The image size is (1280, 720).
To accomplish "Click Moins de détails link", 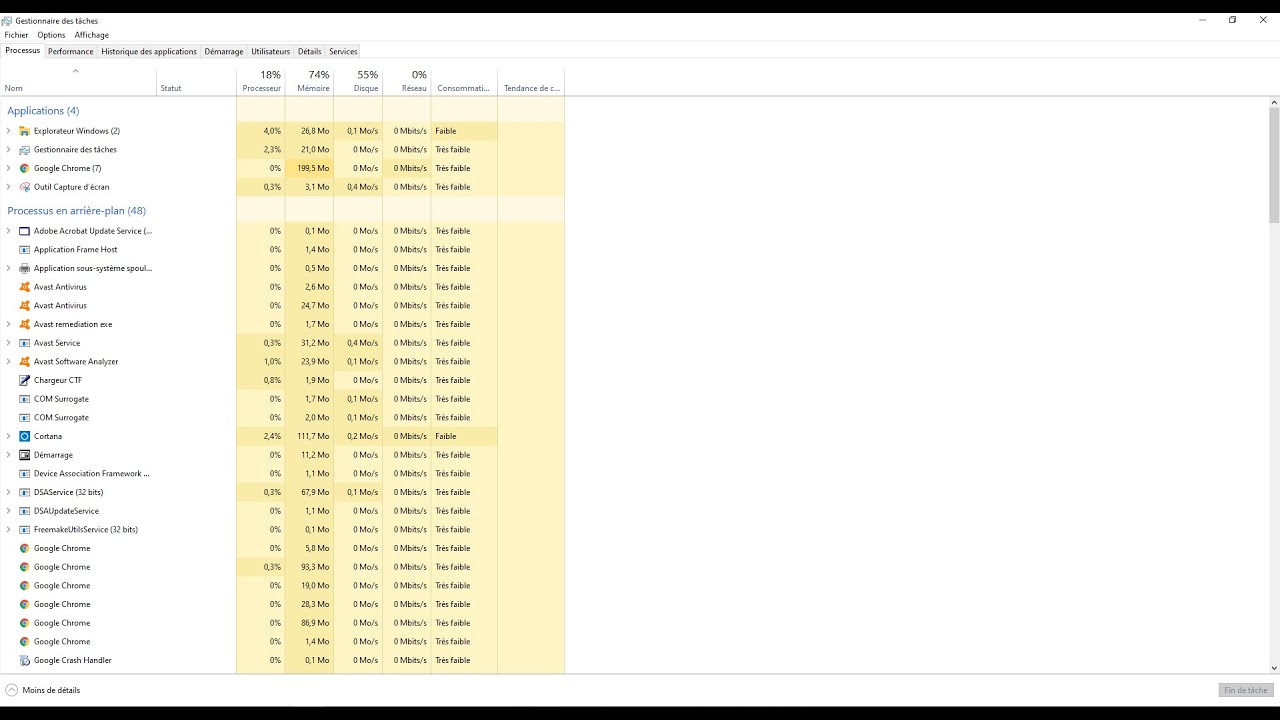I will click(51, 690).
